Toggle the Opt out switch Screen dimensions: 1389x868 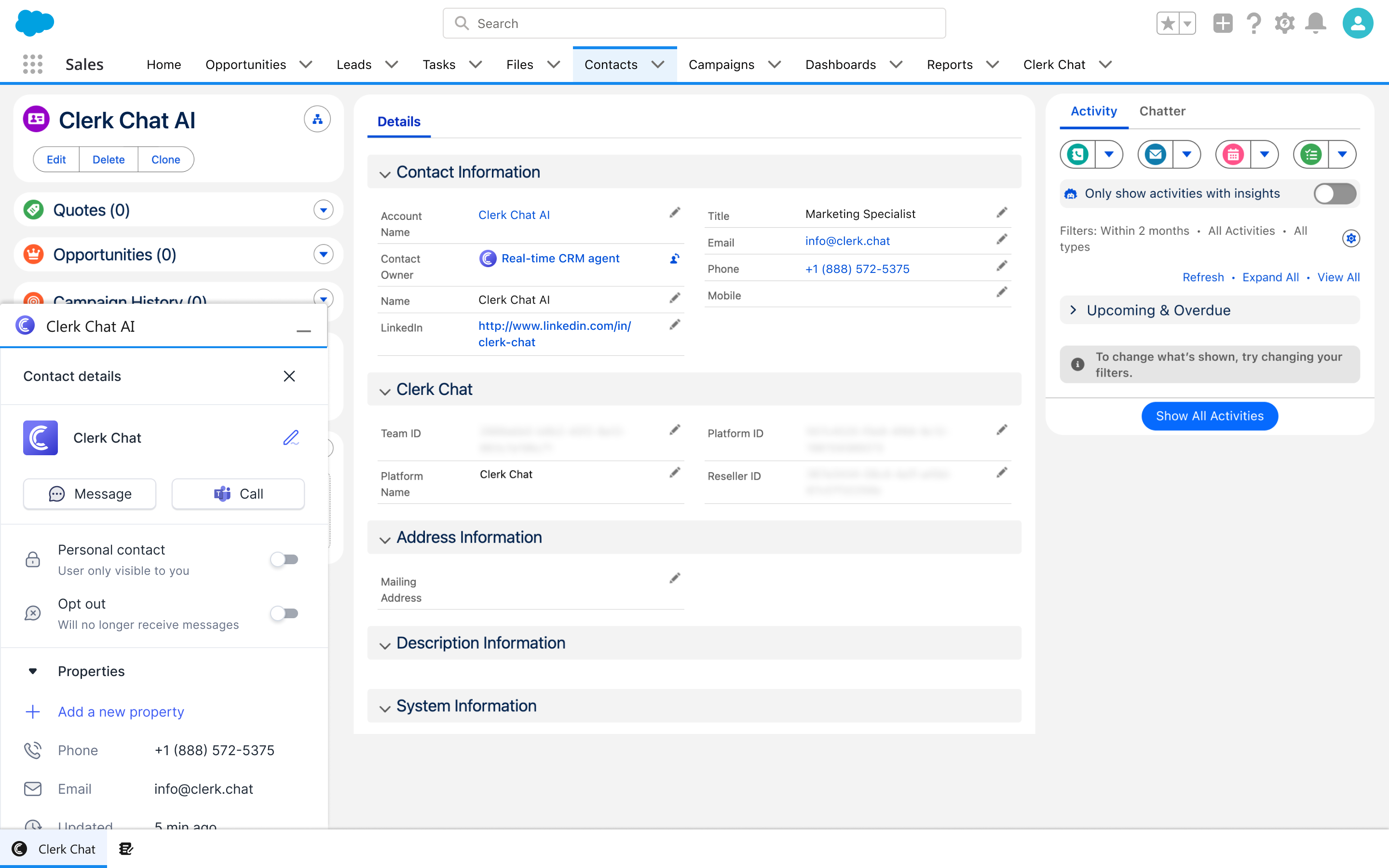[x=285, y=613]
